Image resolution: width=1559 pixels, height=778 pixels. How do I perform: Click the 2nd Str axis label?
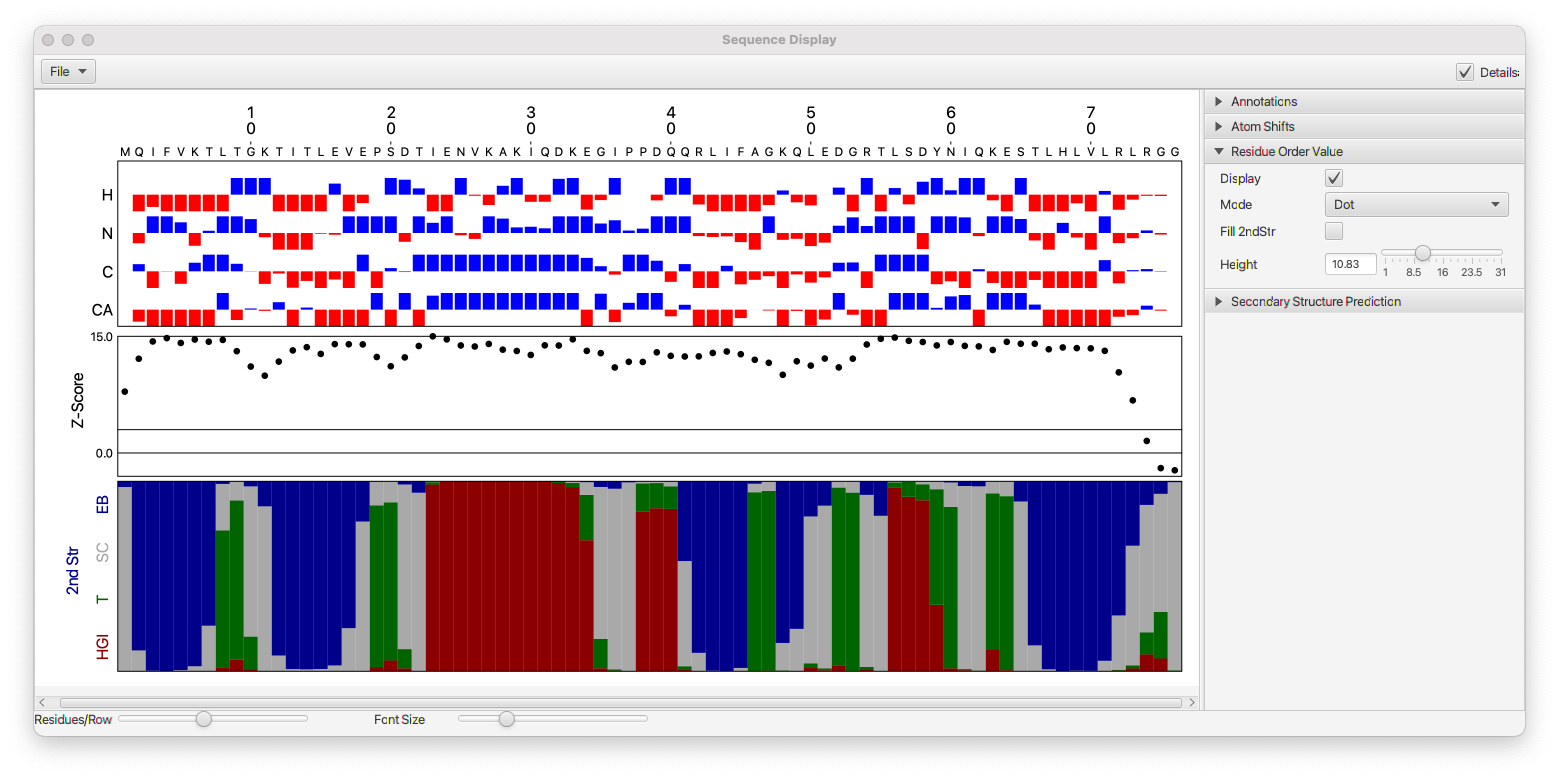73,571
